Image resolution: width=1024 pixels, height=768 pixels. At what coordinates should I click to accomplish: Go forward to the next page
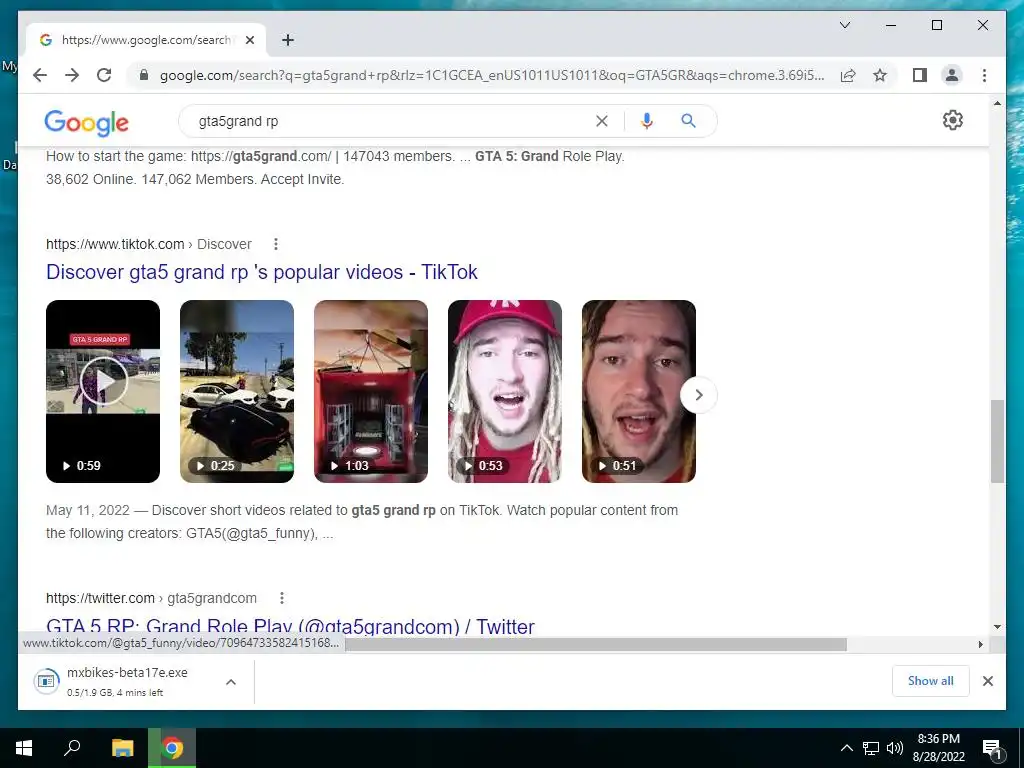pos(72,75)
